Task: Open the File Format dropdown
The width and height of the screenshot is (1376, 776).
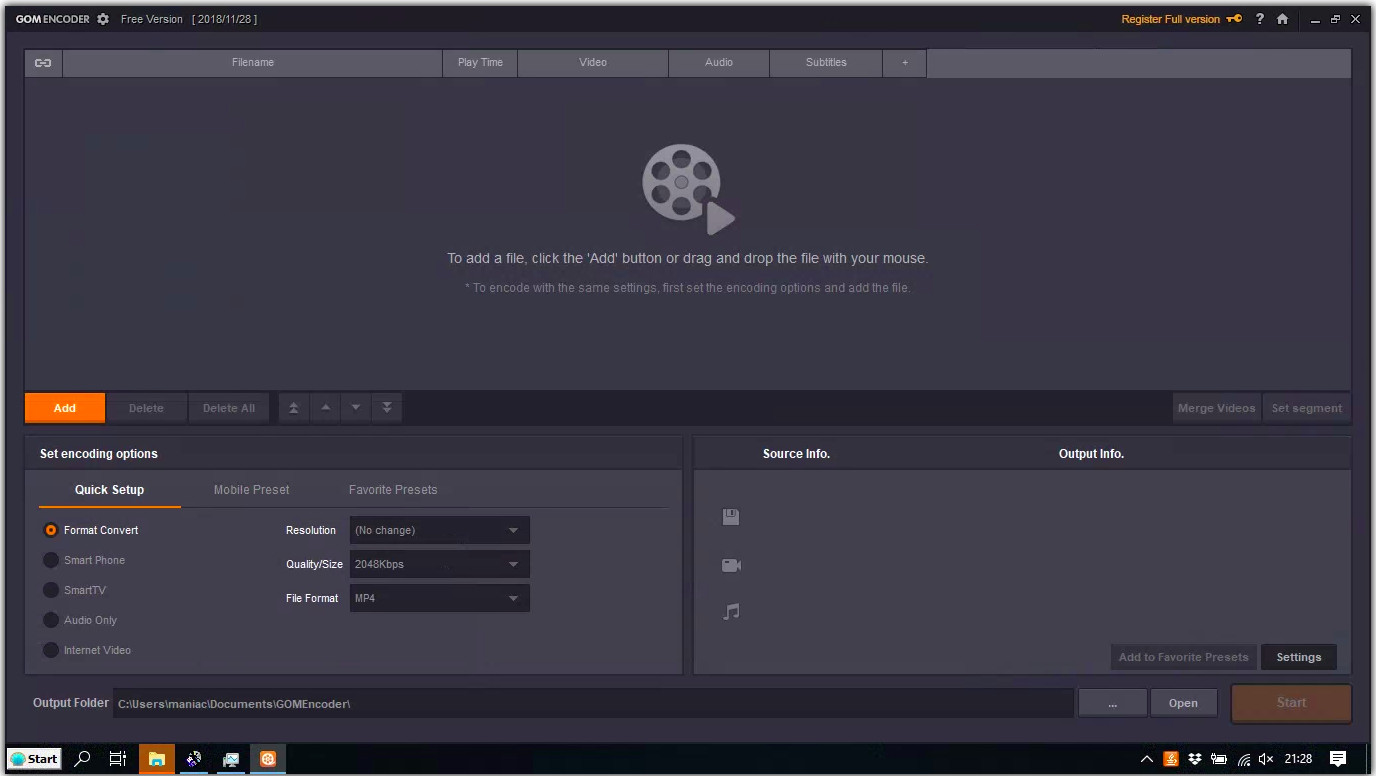Action: coord(439,598)
